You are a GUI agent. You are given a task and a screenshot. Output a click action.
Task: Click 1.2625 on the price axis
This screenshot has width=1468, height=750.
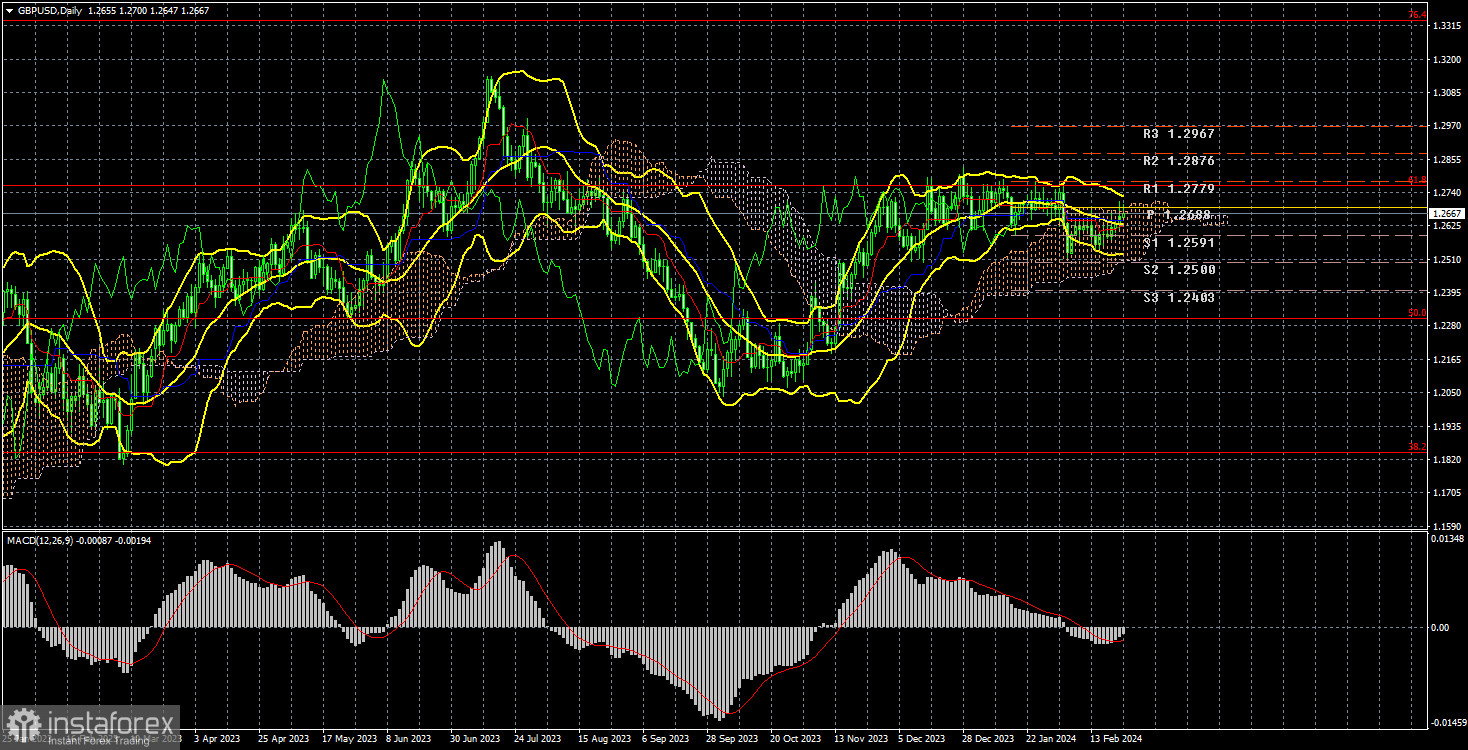point(1447,226)
